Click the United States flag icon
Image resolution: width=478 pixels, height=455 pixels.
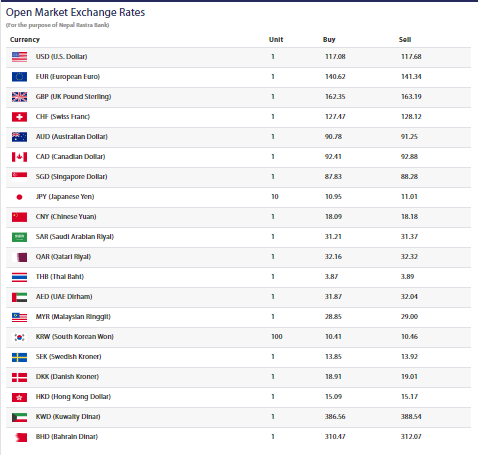19,57
